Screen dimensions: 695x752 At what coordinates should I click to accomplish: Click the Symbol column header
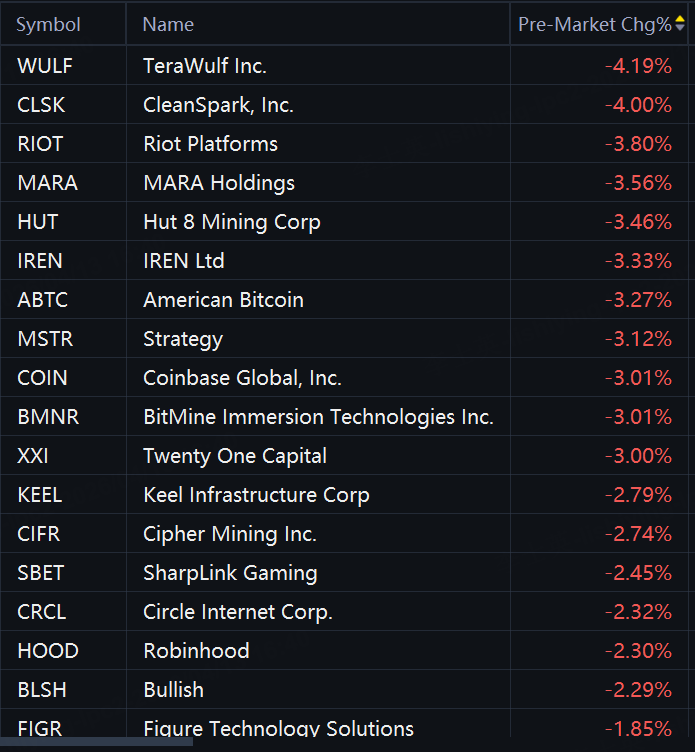tap(48, 24)
